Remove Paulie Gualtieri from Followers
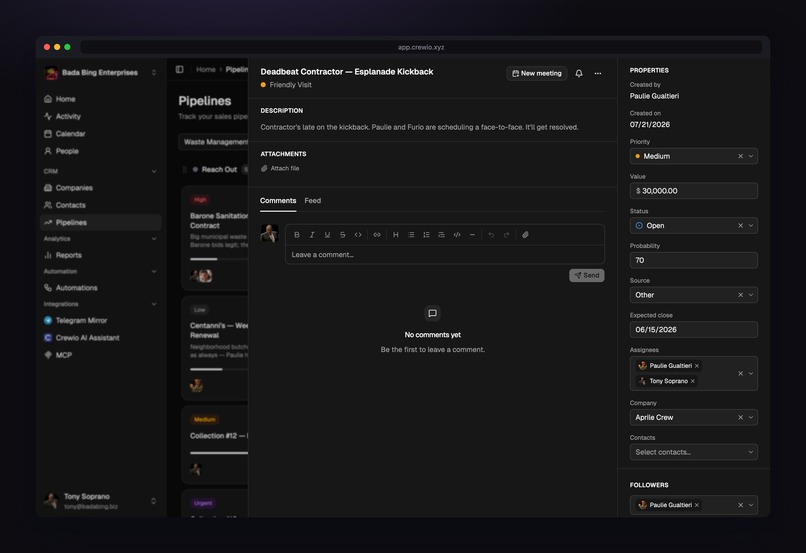This screenshot has height=553, width=806. coord(697,505)
